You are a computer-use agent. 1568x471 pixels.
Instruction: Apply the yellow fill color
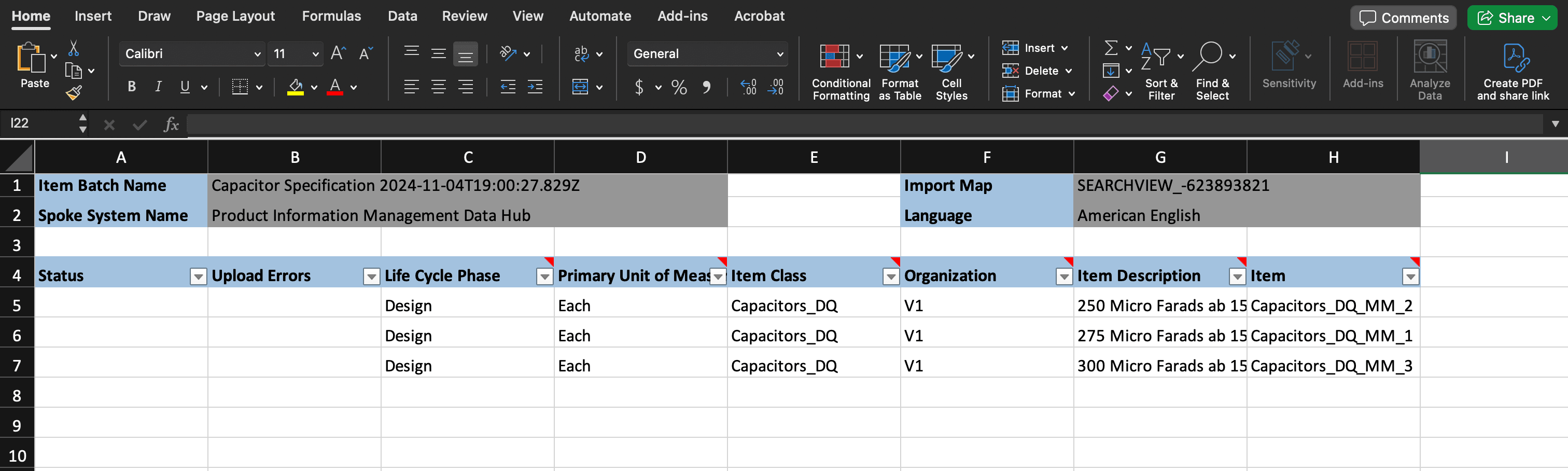(296, 87)
